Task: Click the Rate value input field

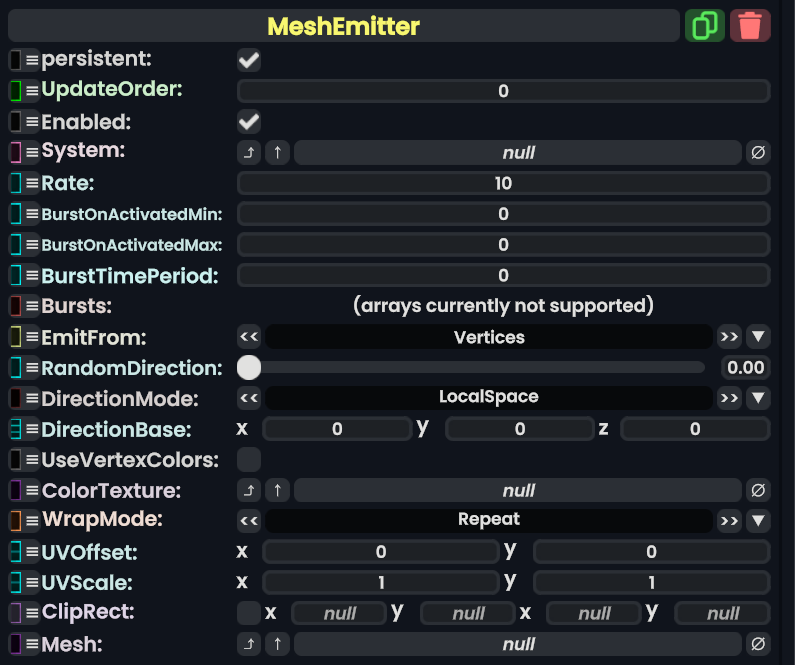Action: (x=503, y=183)
